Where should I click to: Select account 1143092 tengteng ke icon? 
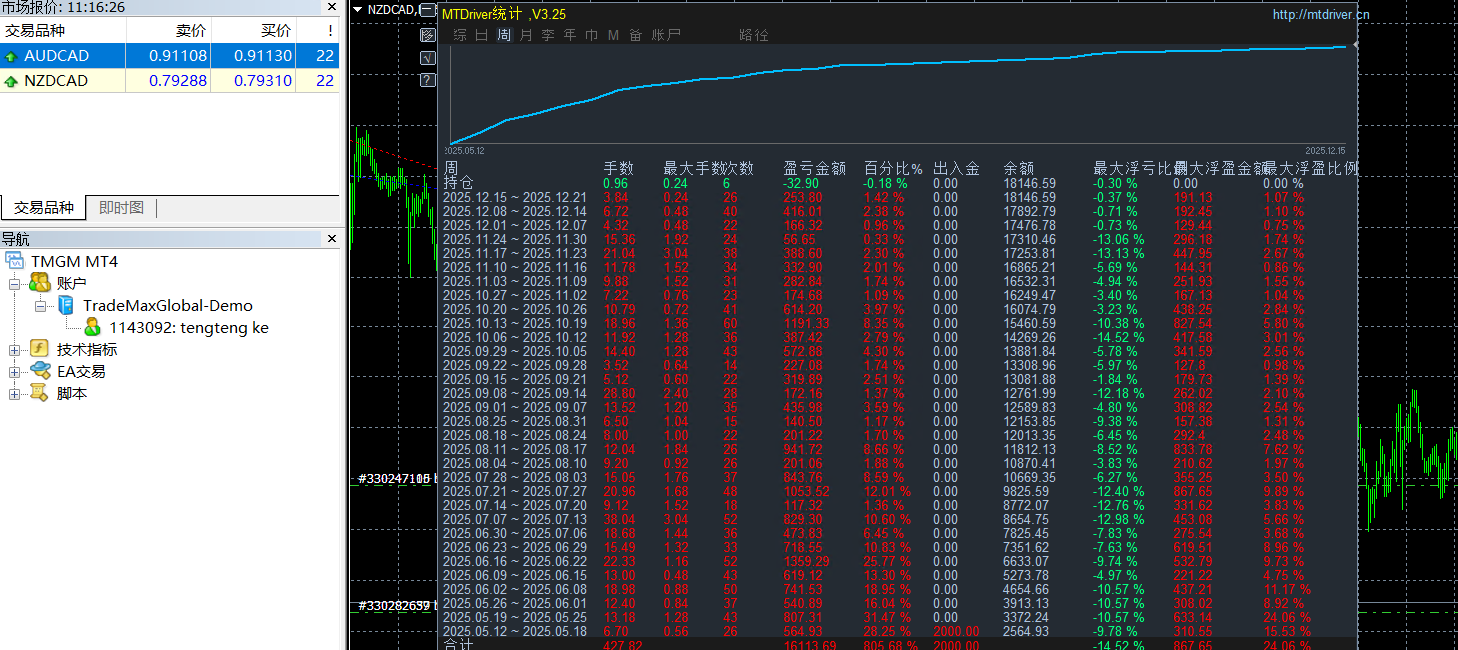[x=93, y=327]
